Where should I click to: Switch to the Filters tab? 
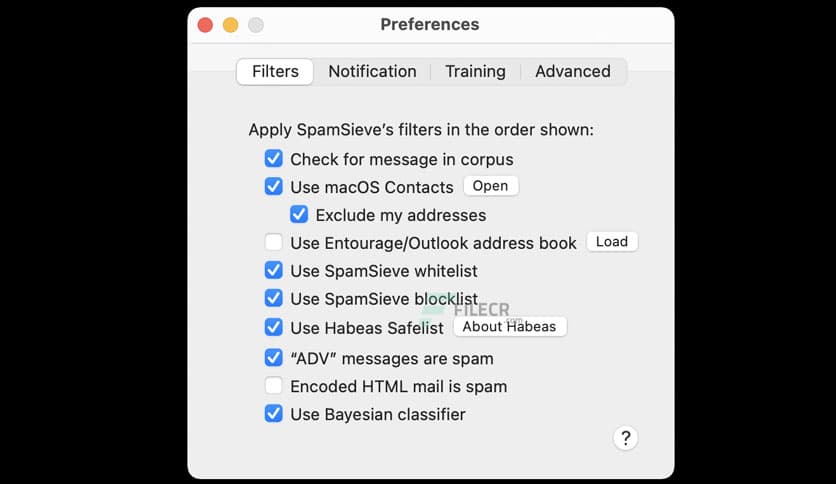point(275,72)
